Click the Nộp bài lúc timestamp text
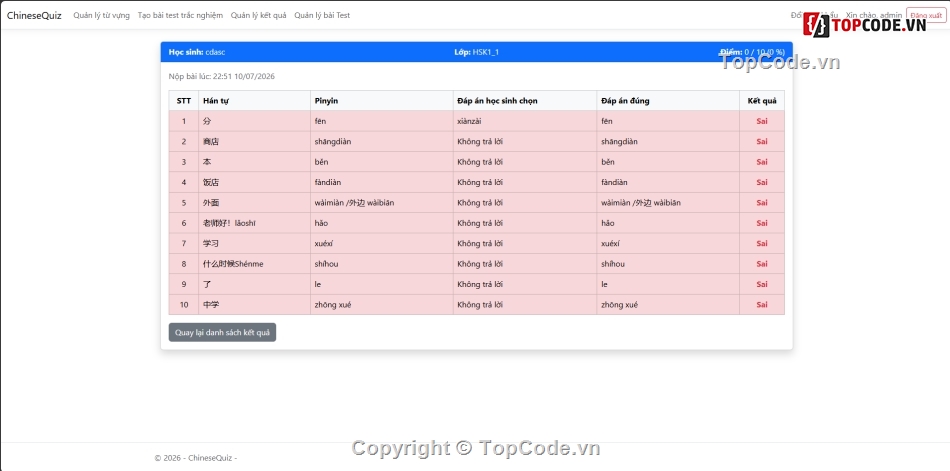Image resolution: width=950 pixels, height=471 pixels. click(x=222, y=76)
